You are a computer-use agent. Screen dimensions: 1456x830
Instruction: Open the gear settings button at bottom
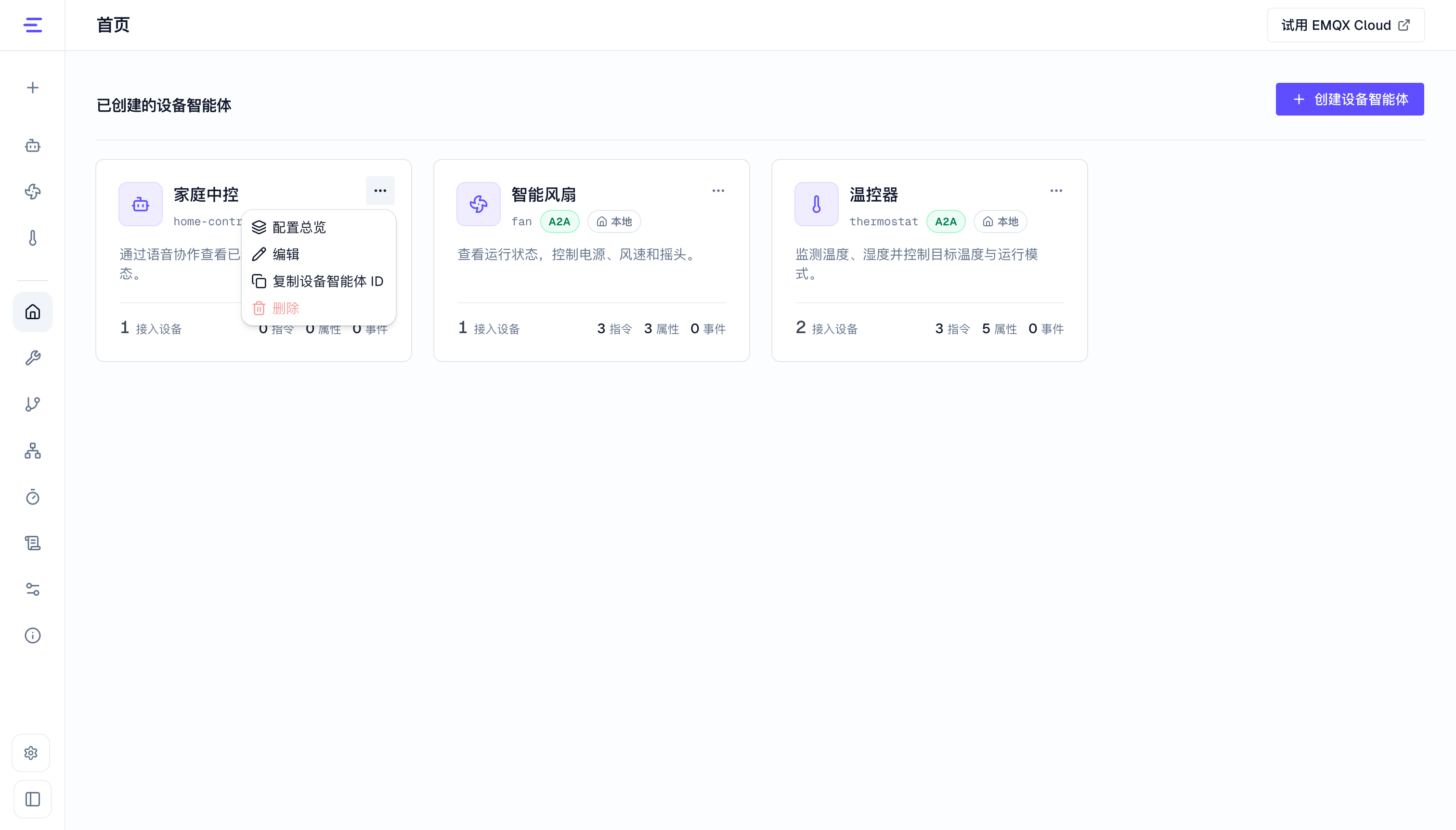pyautogui.click(x=31, y=753)
